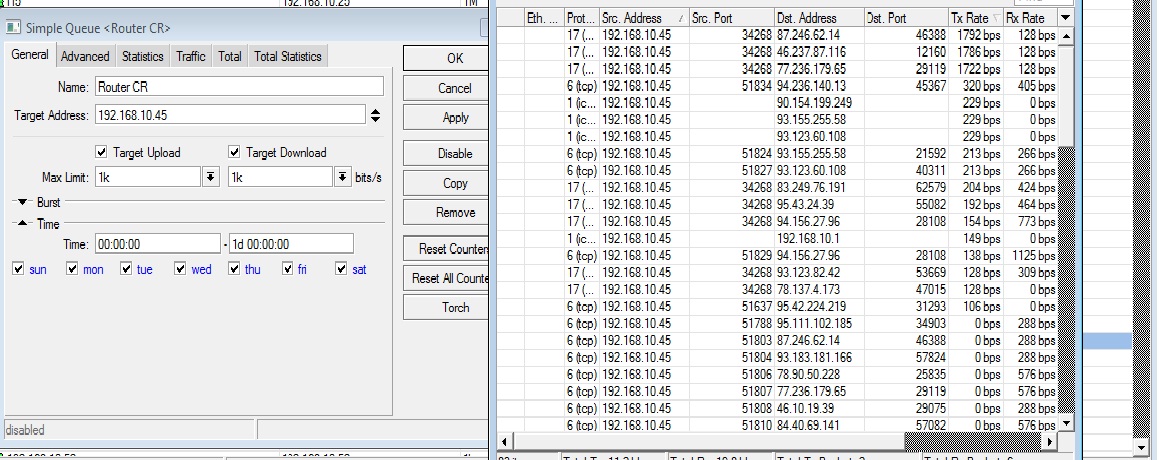Uncheck the Target Download checkbox

point(234,153)
